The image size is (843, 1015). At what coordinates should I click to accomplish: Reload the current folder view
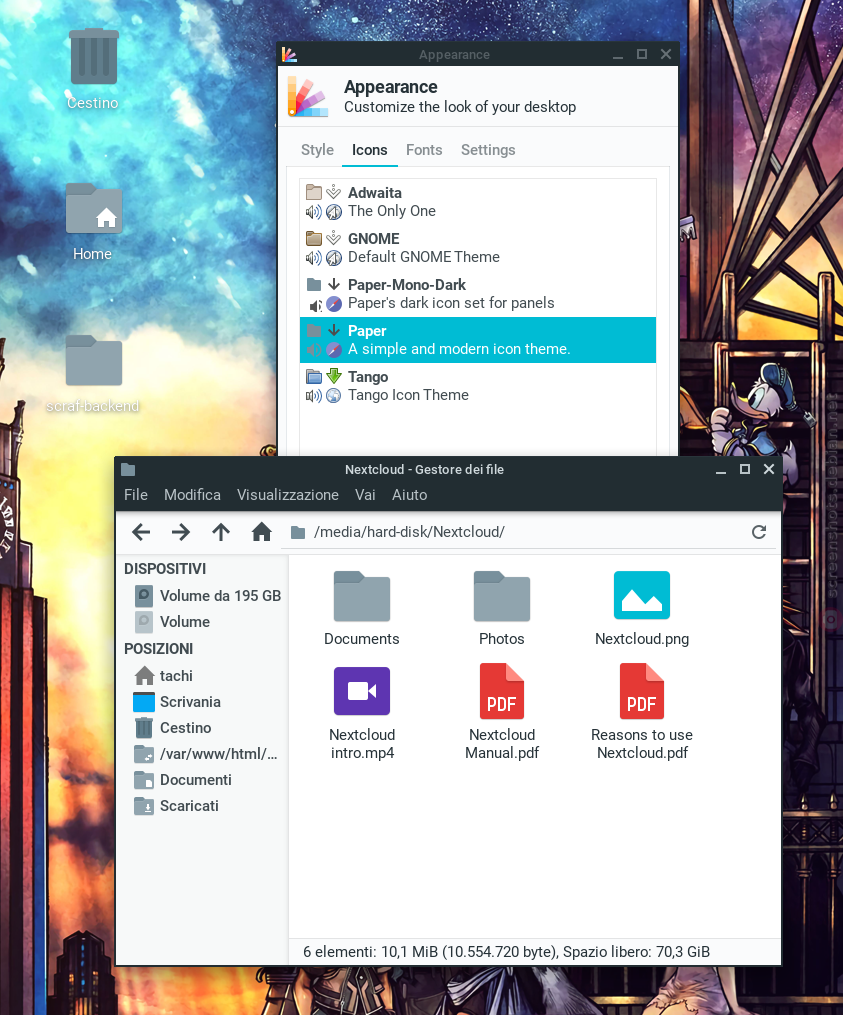[x=759, y=532]
